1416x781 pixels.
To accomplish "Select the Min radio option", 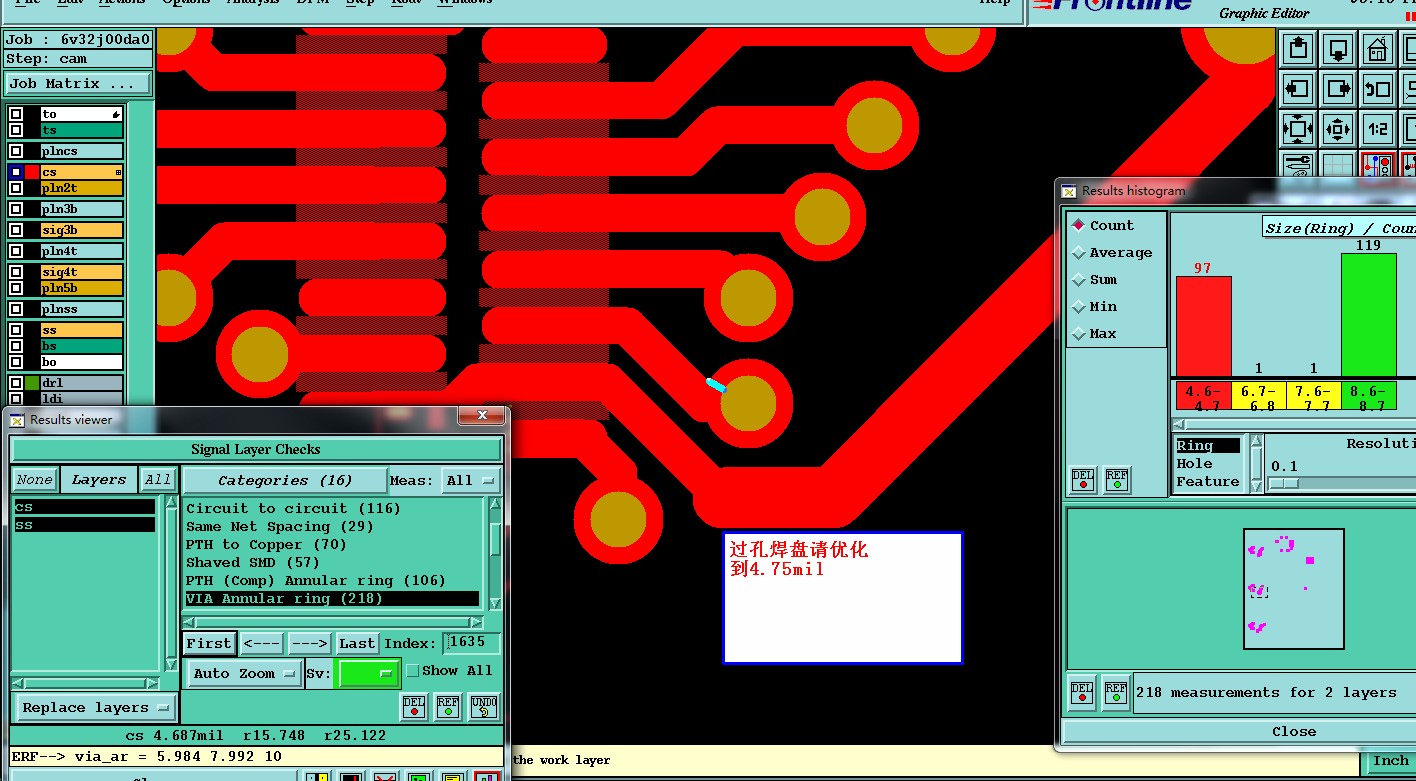I will pyautogui.click(x=1078, y=307).
